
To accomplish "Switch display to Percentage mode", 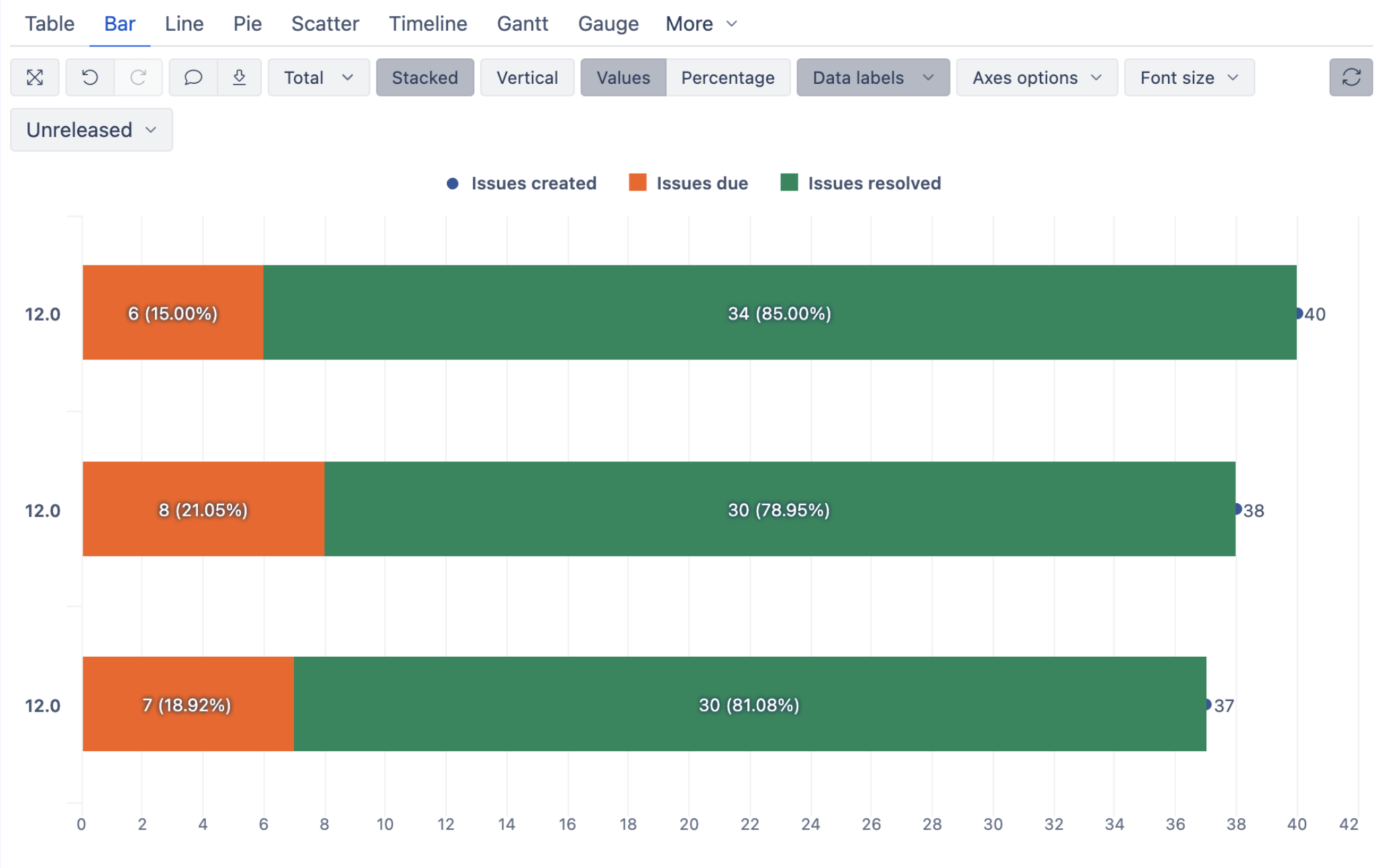I will (x=727, y=78).
